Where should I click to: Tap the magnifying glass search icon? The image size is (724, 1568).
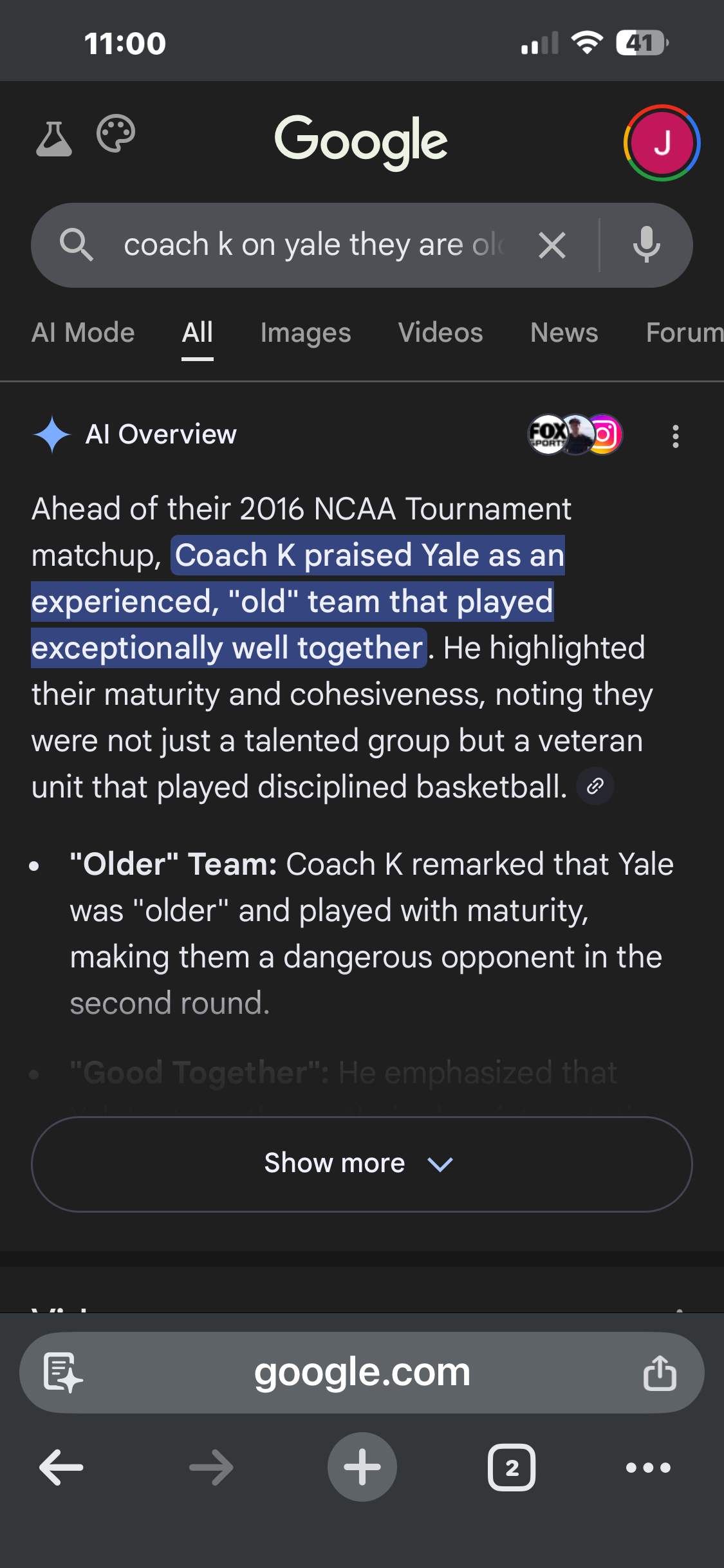pyautogui.click(x=76, y=245)
